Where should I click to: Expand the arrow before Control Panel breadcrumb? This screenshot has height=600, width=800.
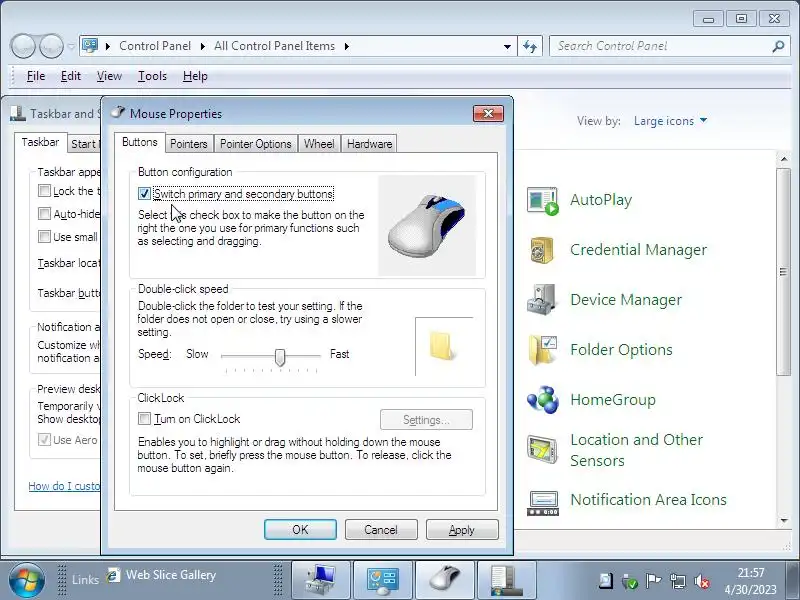[108, 46]
